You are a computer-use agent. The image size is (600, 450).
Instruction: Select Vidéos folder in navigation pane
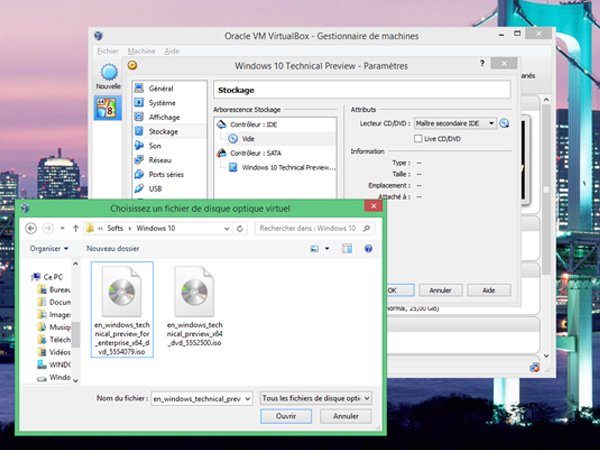point(54,352)
